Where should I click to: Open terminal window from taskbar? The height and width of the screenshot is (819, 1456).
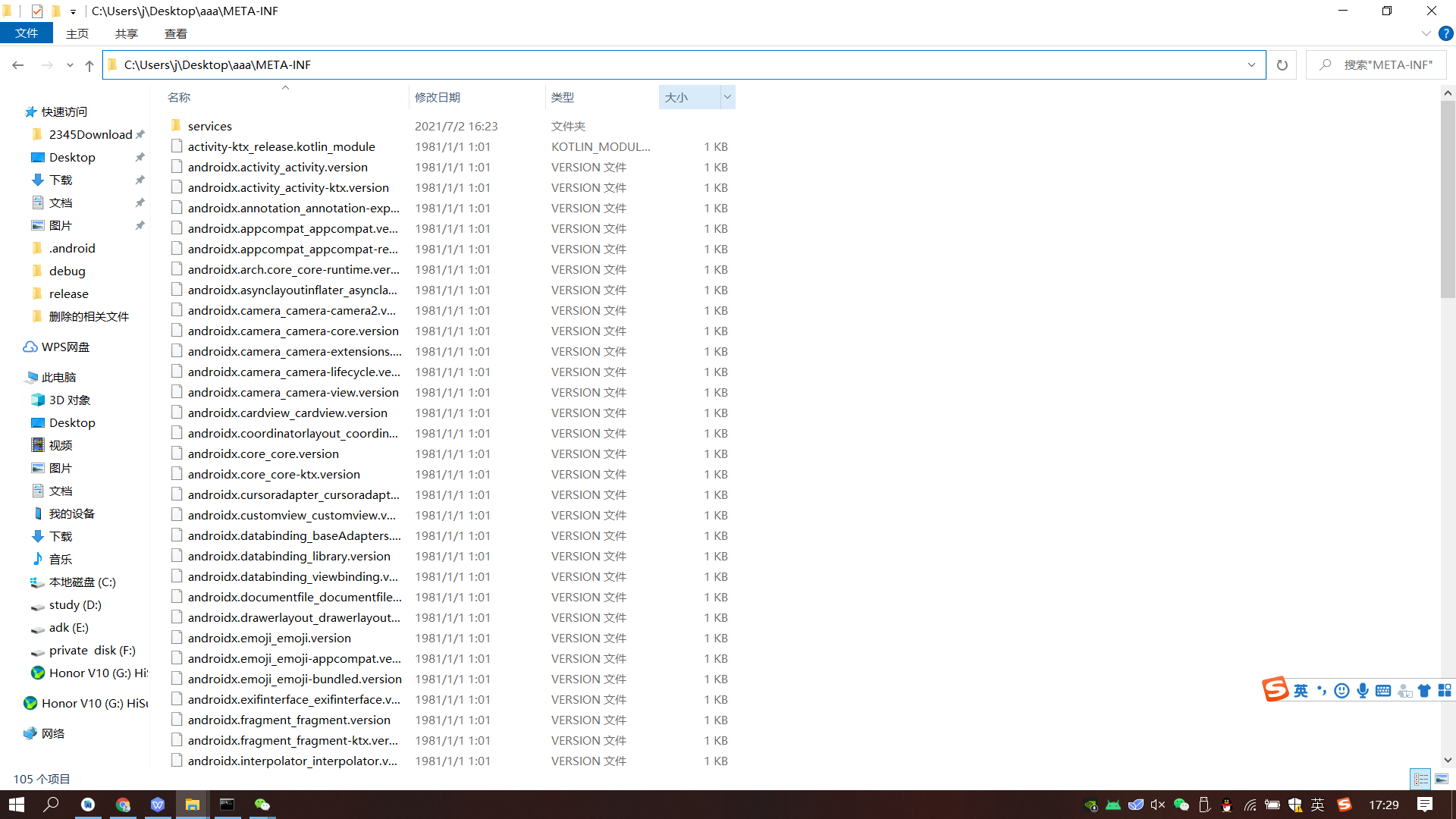click(227, 805)
